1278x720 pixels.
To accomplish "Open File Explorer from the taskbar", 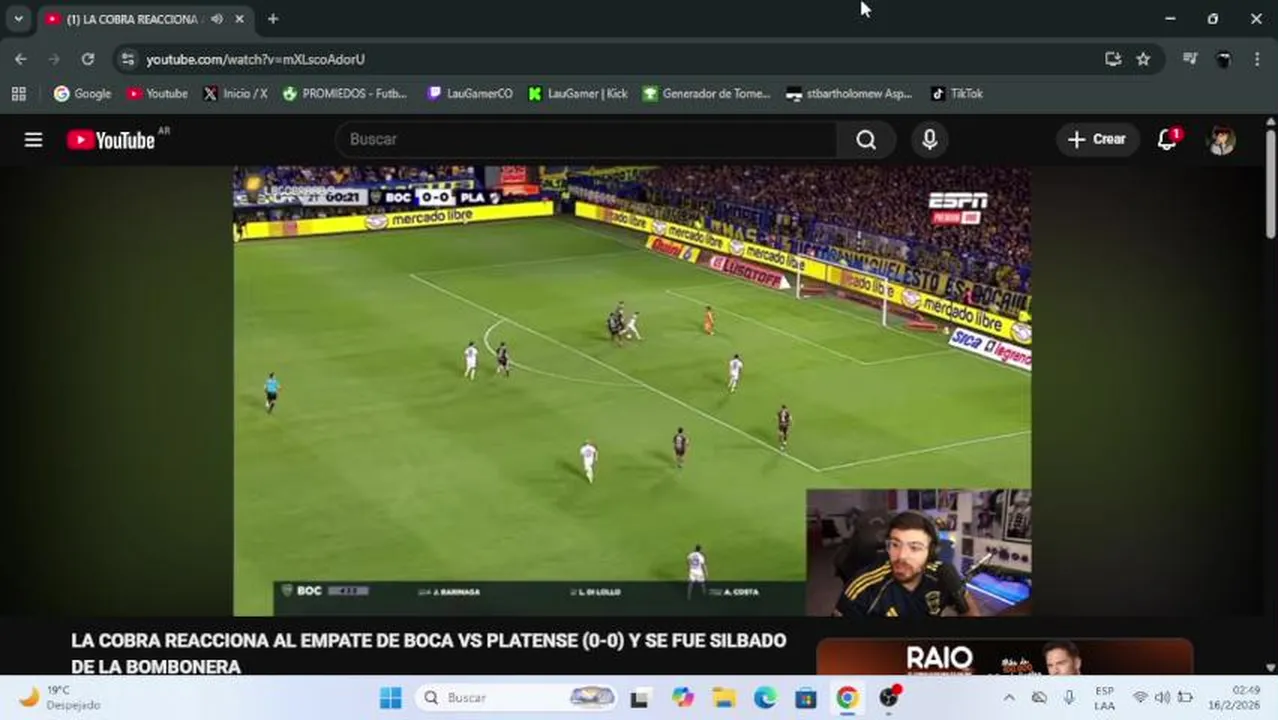I will (x=724, y=698).
